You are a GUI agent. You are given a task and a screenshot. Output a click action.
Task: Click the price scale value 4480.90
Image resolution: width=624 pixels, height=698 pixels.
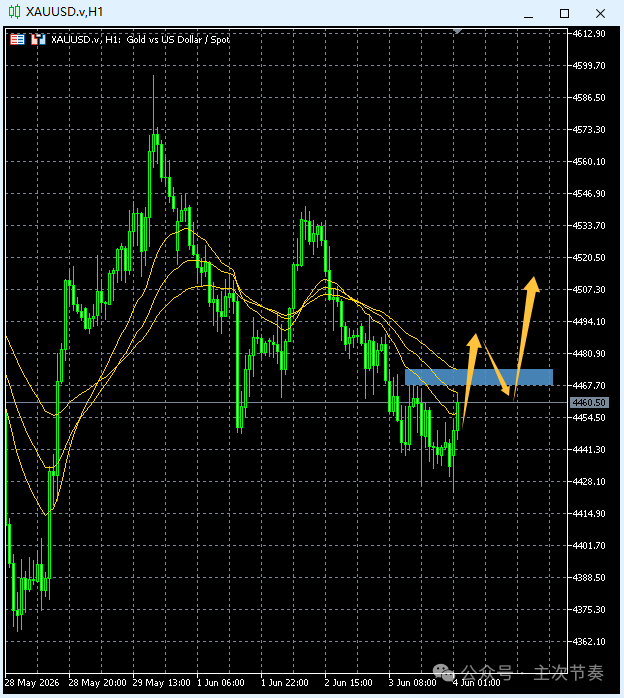coord(589,354)
